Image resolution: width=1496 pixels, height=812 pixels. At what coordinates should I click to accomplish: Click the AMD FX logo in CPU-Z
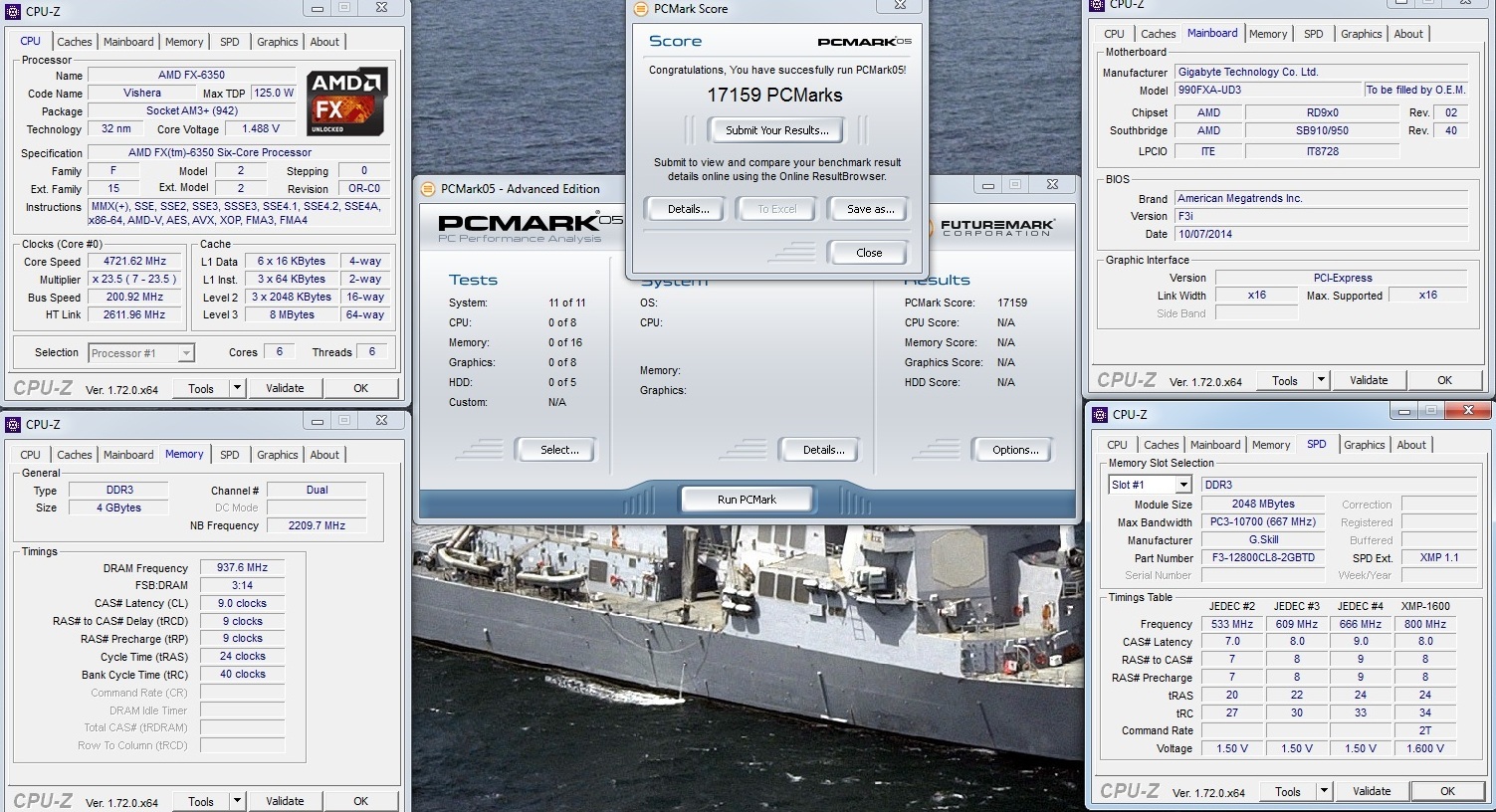click(346, 101)
